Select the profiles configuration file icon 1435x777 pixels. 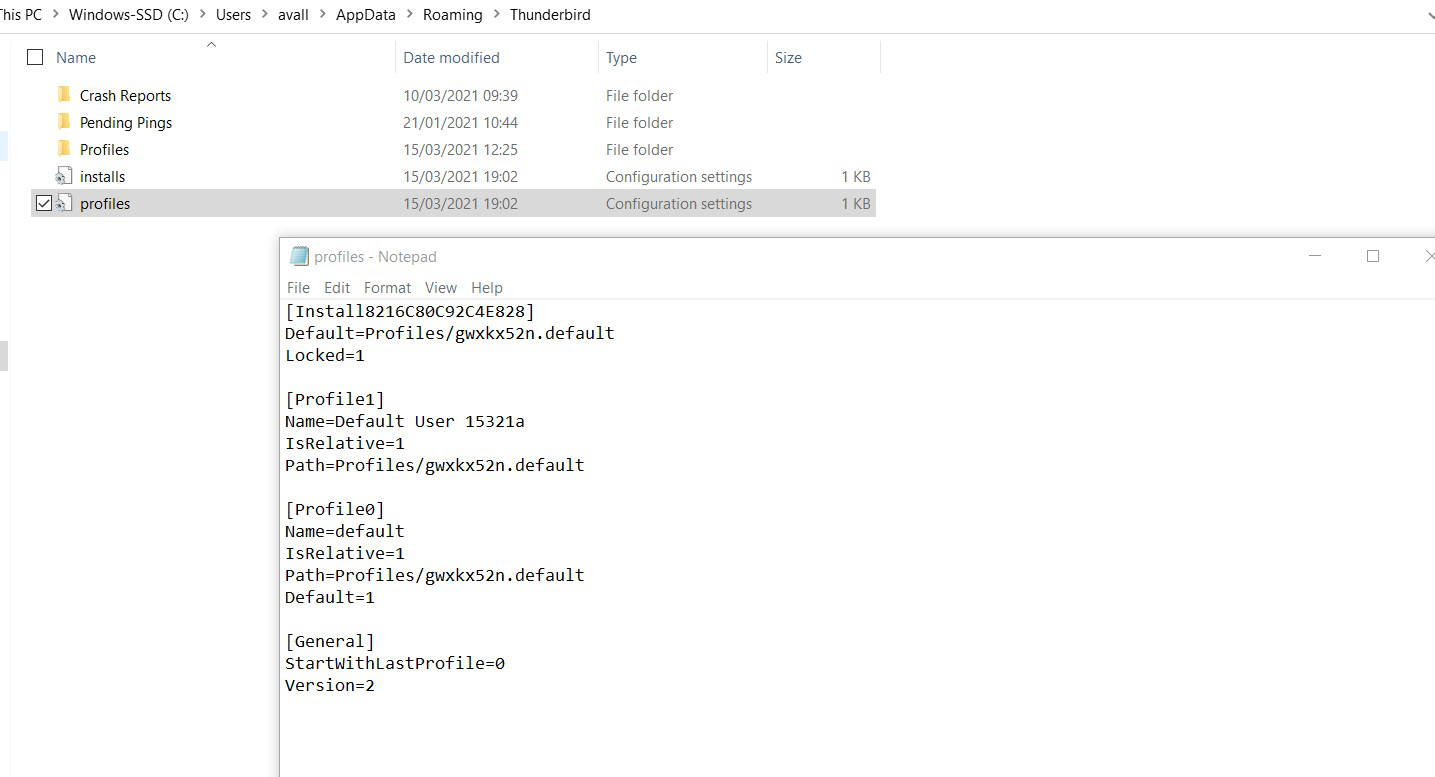pyautogui.click(x=64, y=203)
